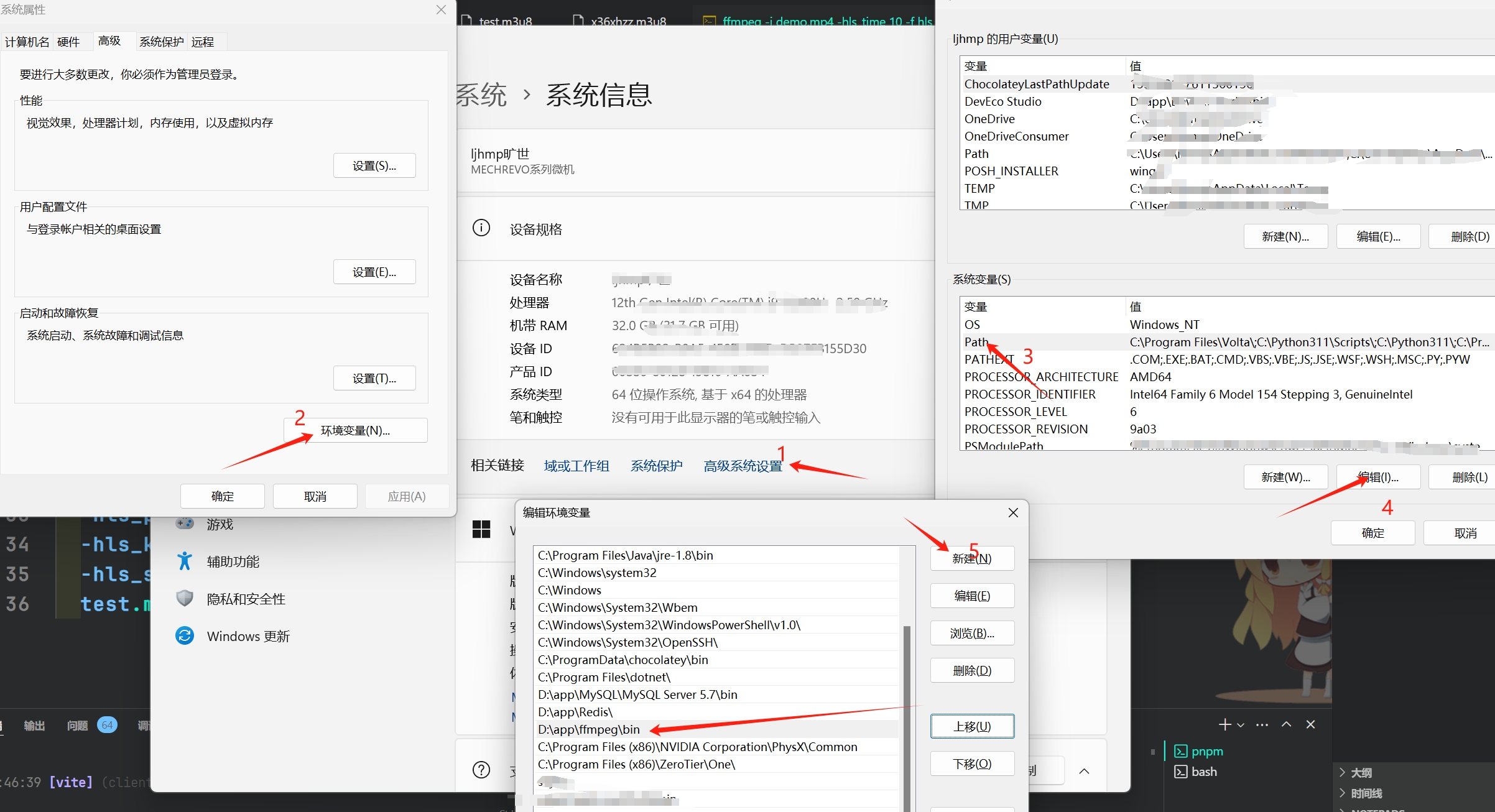The image size is (1495, 812).
Task: Switch to the 计算机名 tab
Action: (x=27, y=42)
